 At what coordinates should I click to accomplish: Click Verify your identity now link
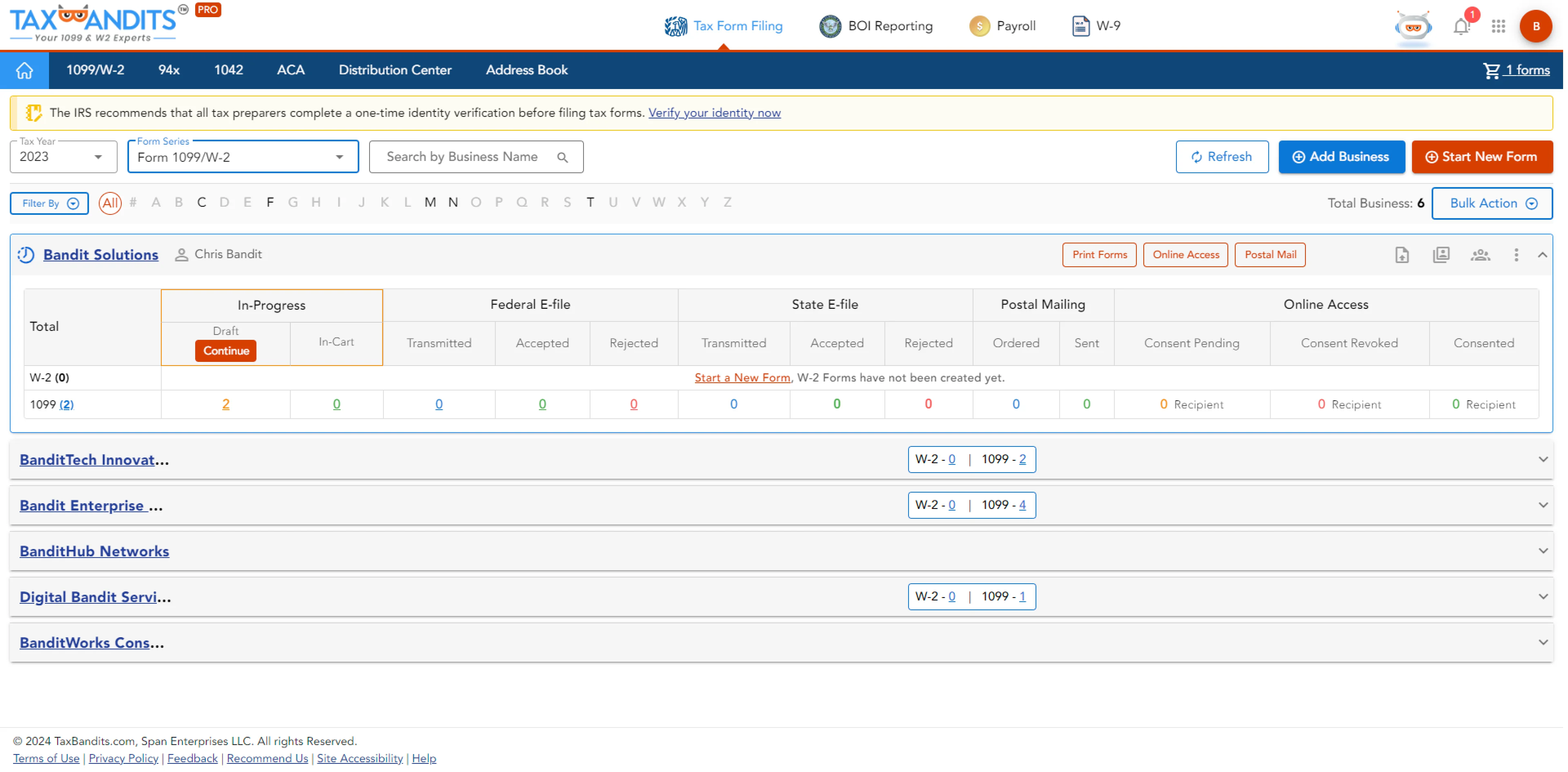tap(714, 113)
